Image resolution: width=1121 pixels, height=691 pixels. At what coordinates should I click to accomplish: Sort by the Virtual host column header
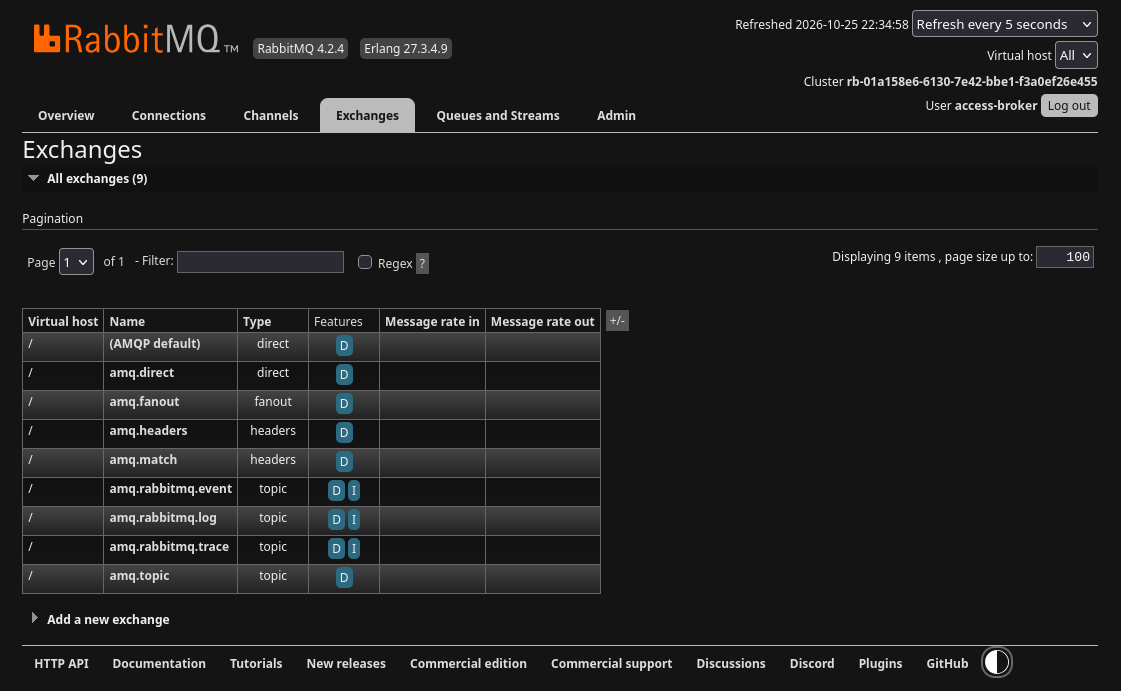pos(63,322)
